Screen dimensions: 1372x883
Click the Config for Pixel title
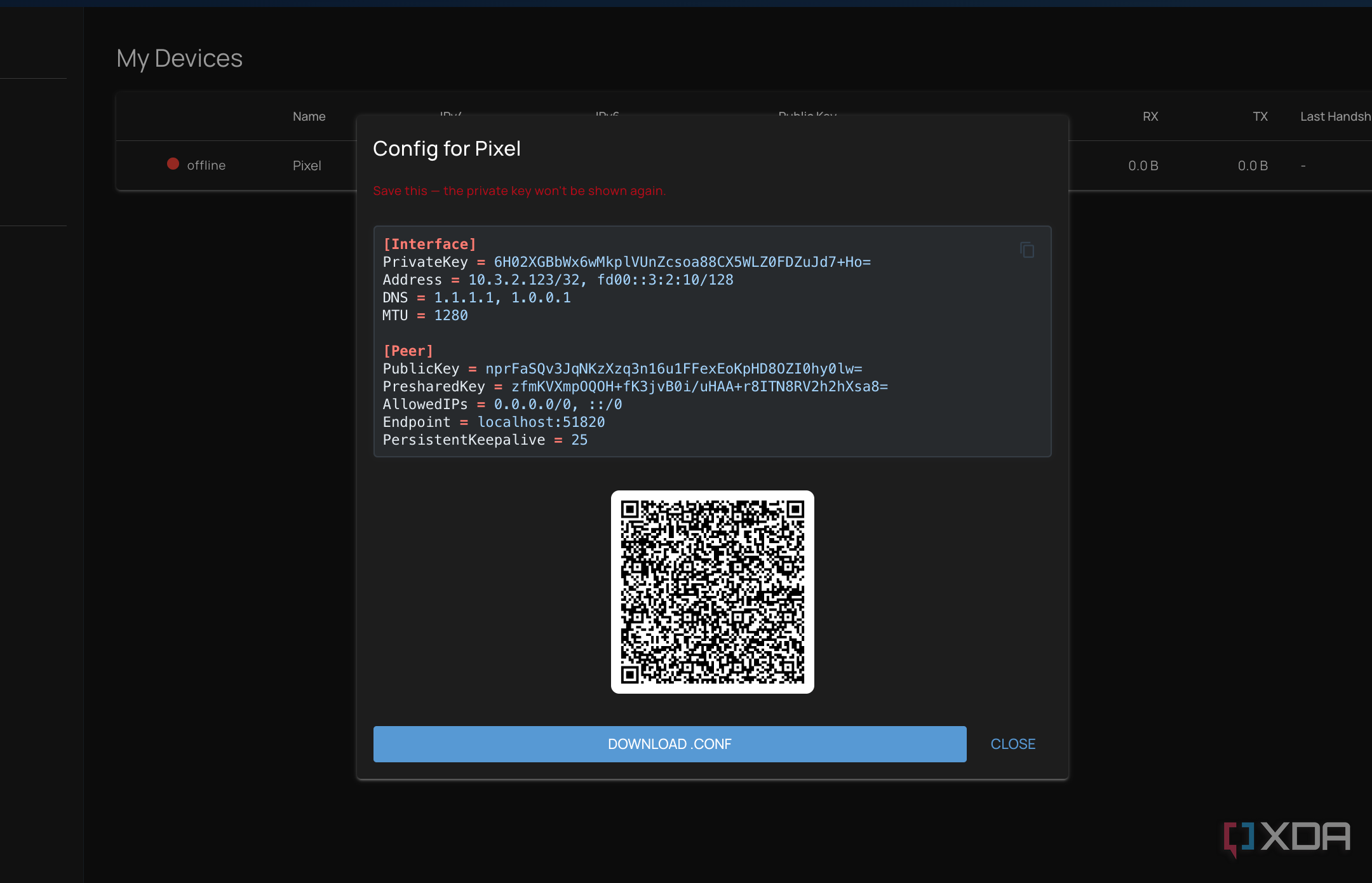point(447,148)
